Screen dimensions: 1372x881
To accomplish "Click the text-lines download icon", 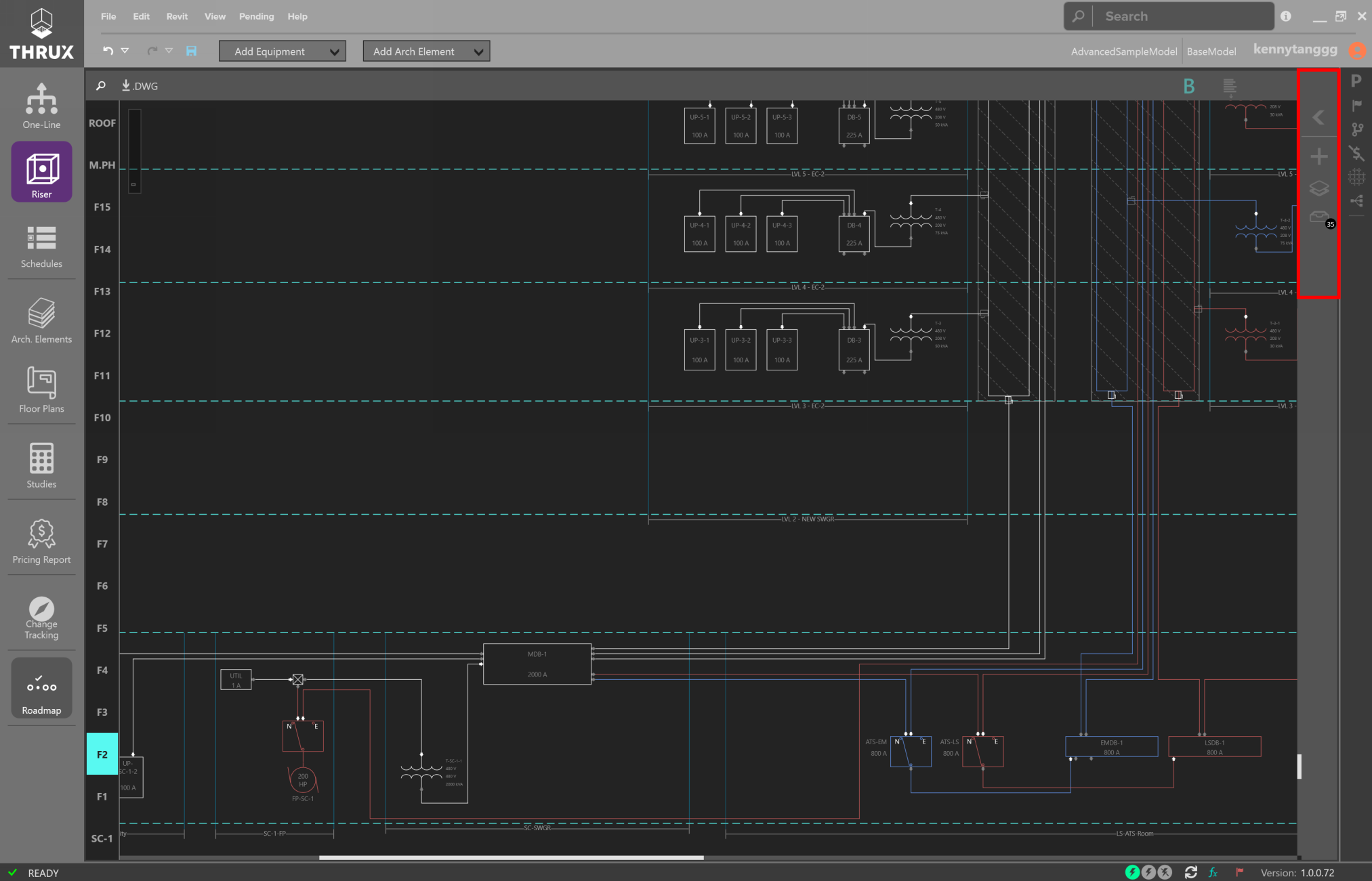I will pyautogui.click(x=1230, y=86).
